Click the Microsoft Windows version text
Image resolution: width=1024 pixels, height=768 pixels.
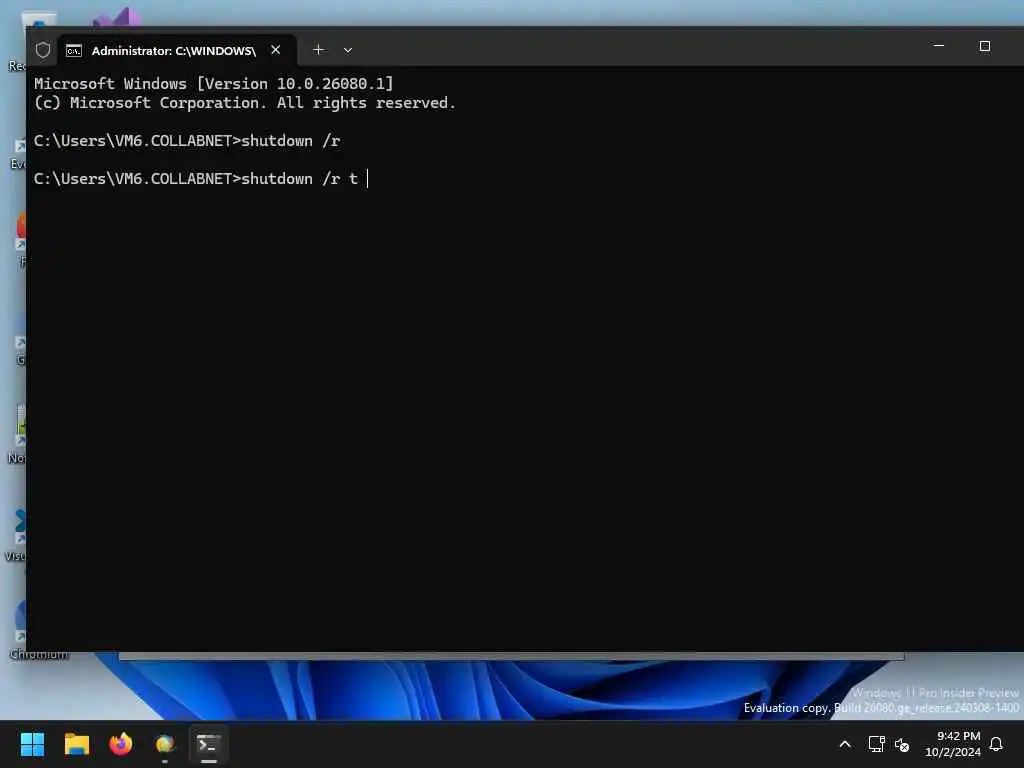[x=214, y=84]
